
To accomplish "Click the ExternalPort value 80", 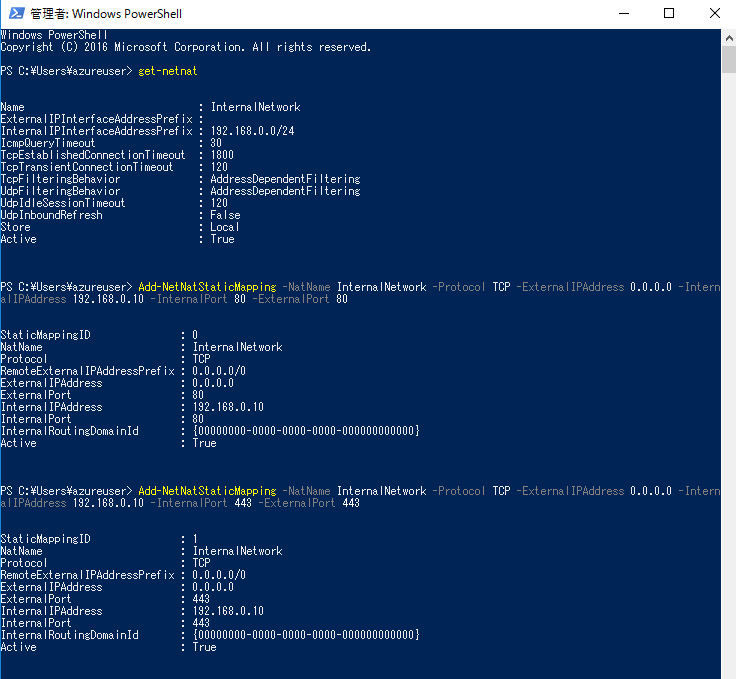I will tap(198, 395).
